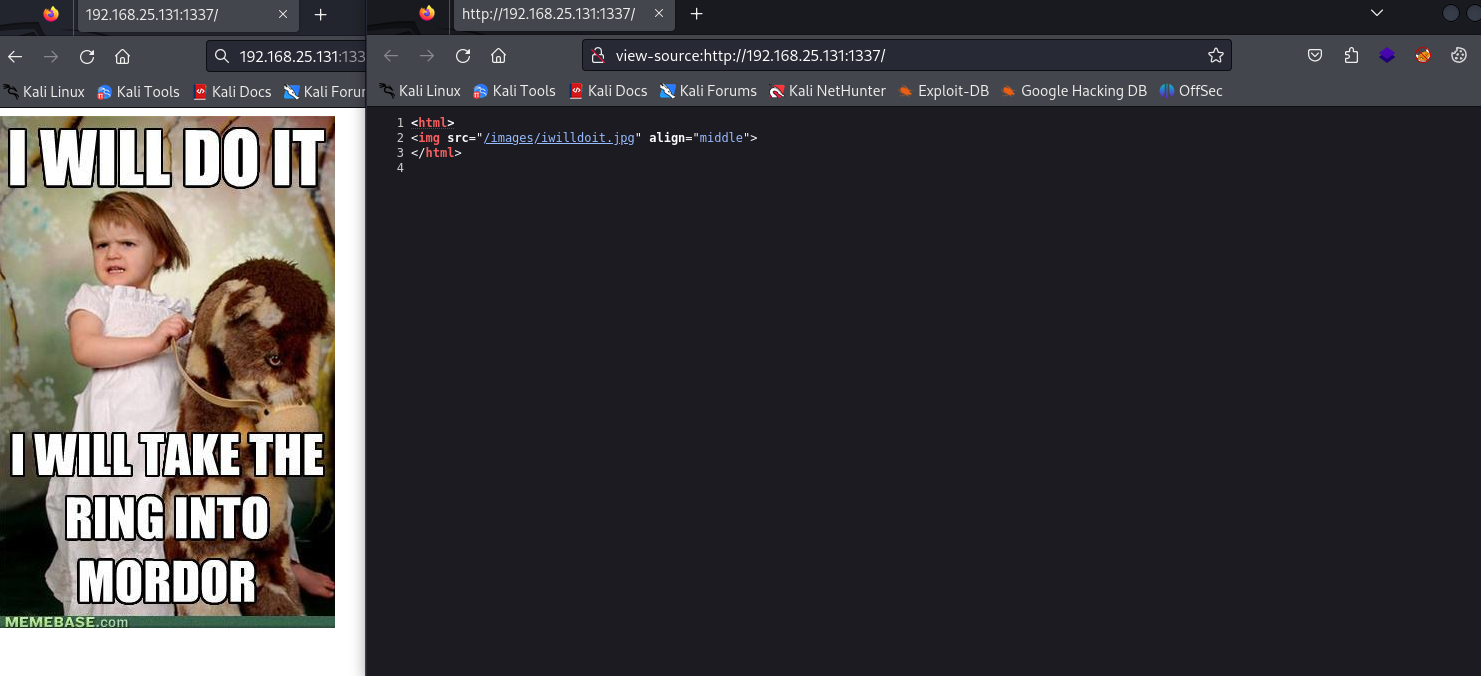This screenshot has width=1481, height=676.
Task: Click Firefox logo icon in left window
Action: coord(51,14)
